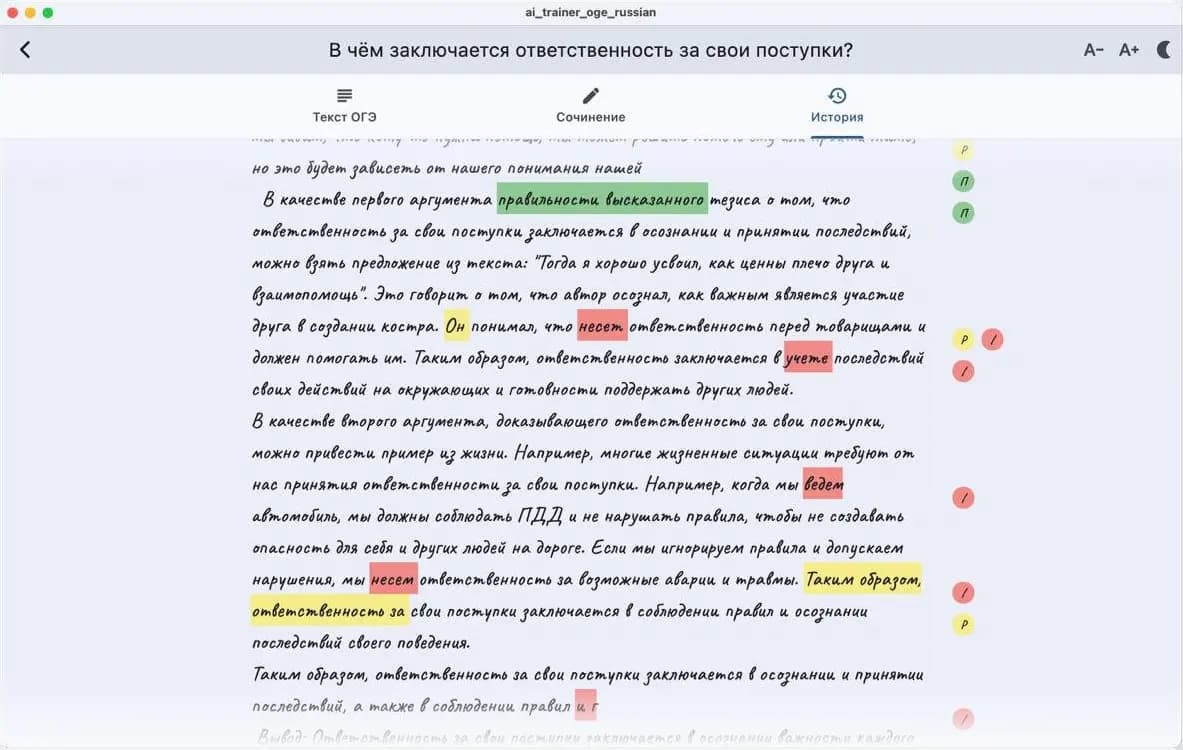Open the topmost yellow Р error badge

[x=962, y=150]
